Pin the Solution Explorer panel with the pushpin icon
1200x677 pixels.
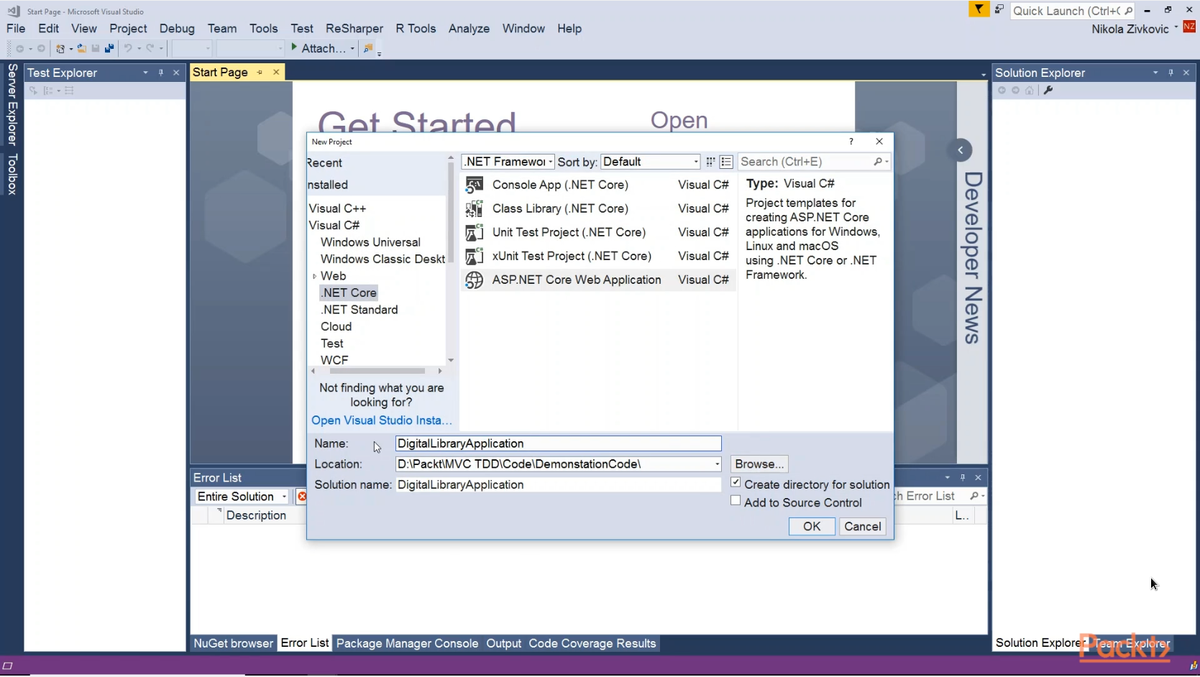1170,73
